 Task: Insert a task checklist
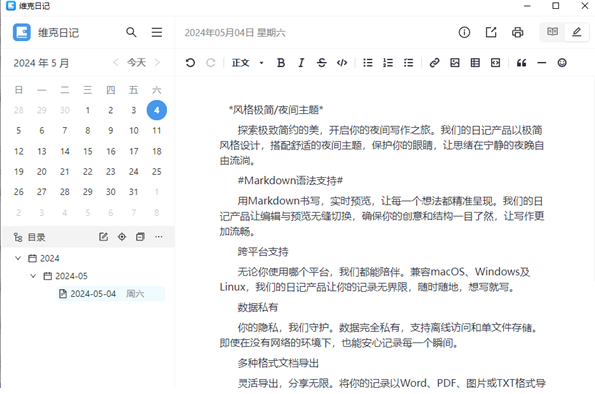pos(408,63)
